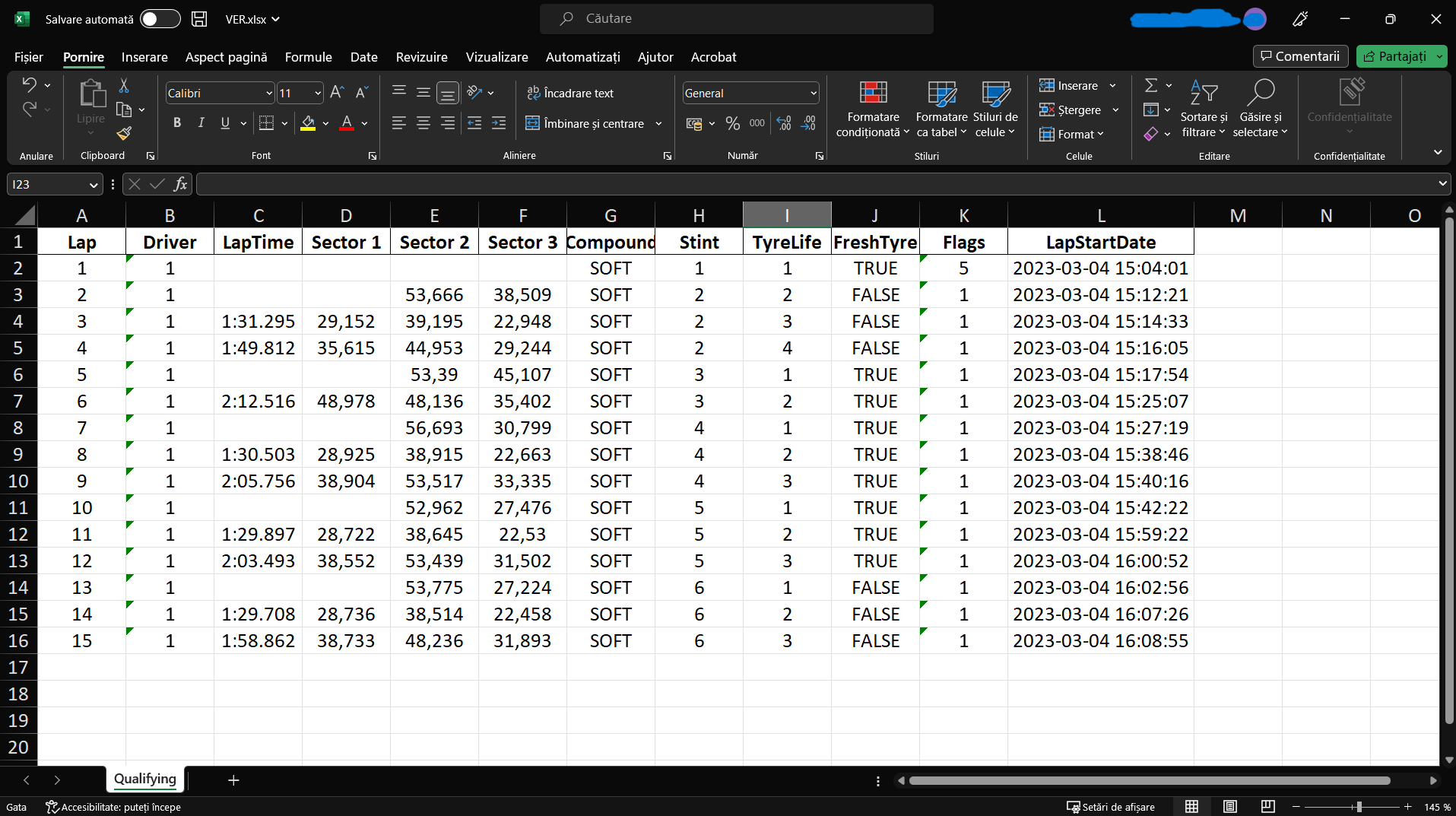Click the Încadrare text wrap option

[570, 92]
